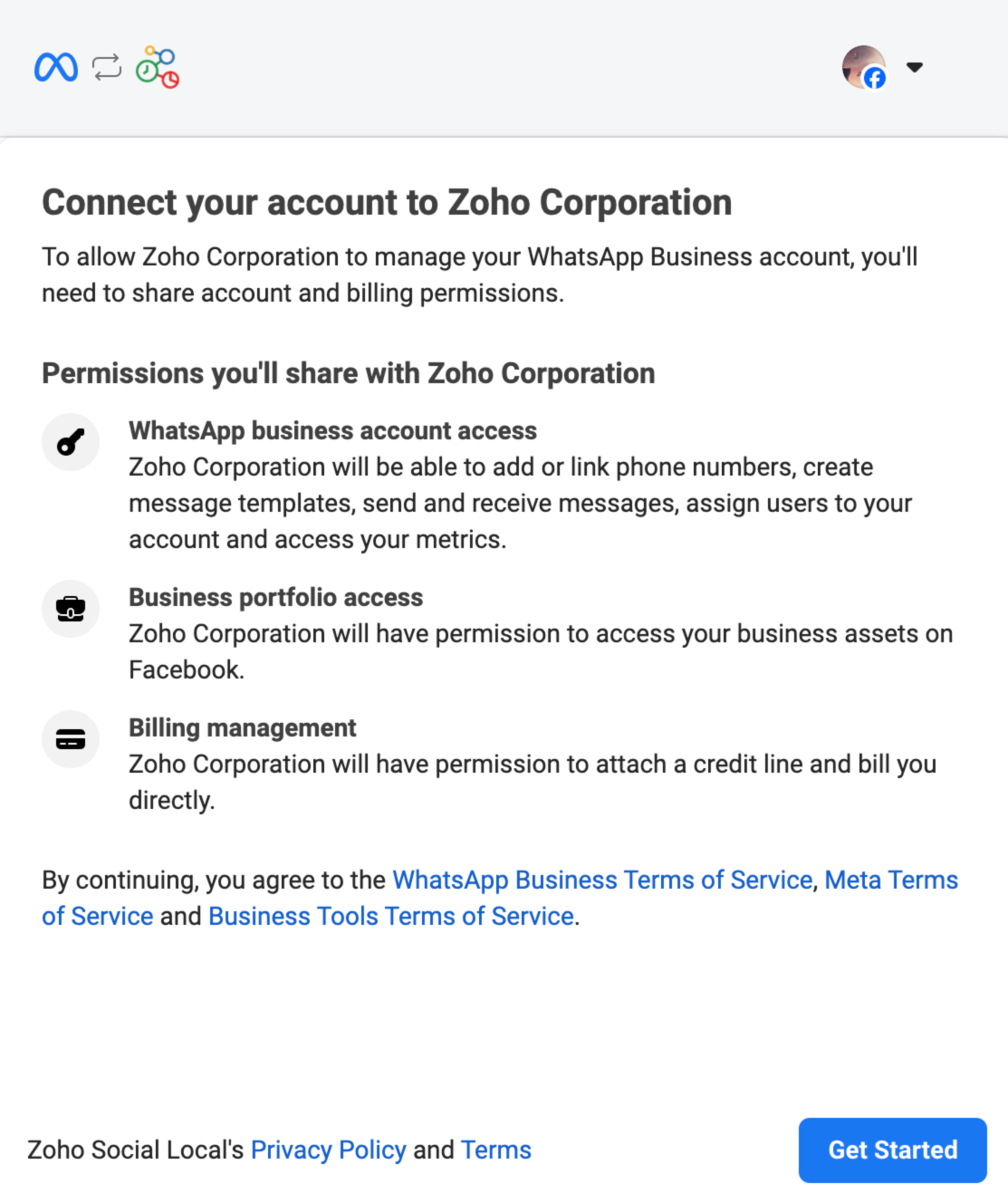
Task: Click the "Business portfolio access" title
Action: tap(275, 597)
